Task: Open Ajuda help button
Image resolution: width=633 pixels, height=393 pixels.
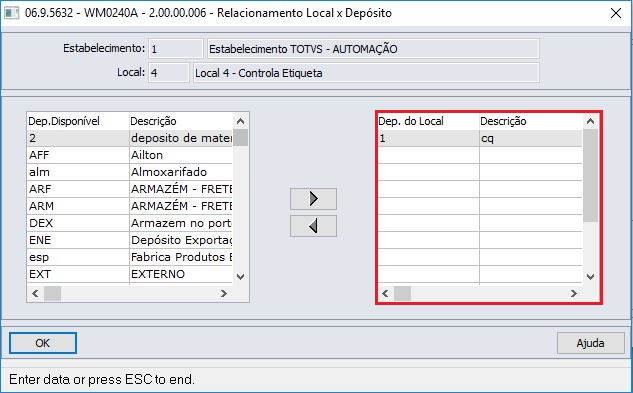Action: point(591,343)
